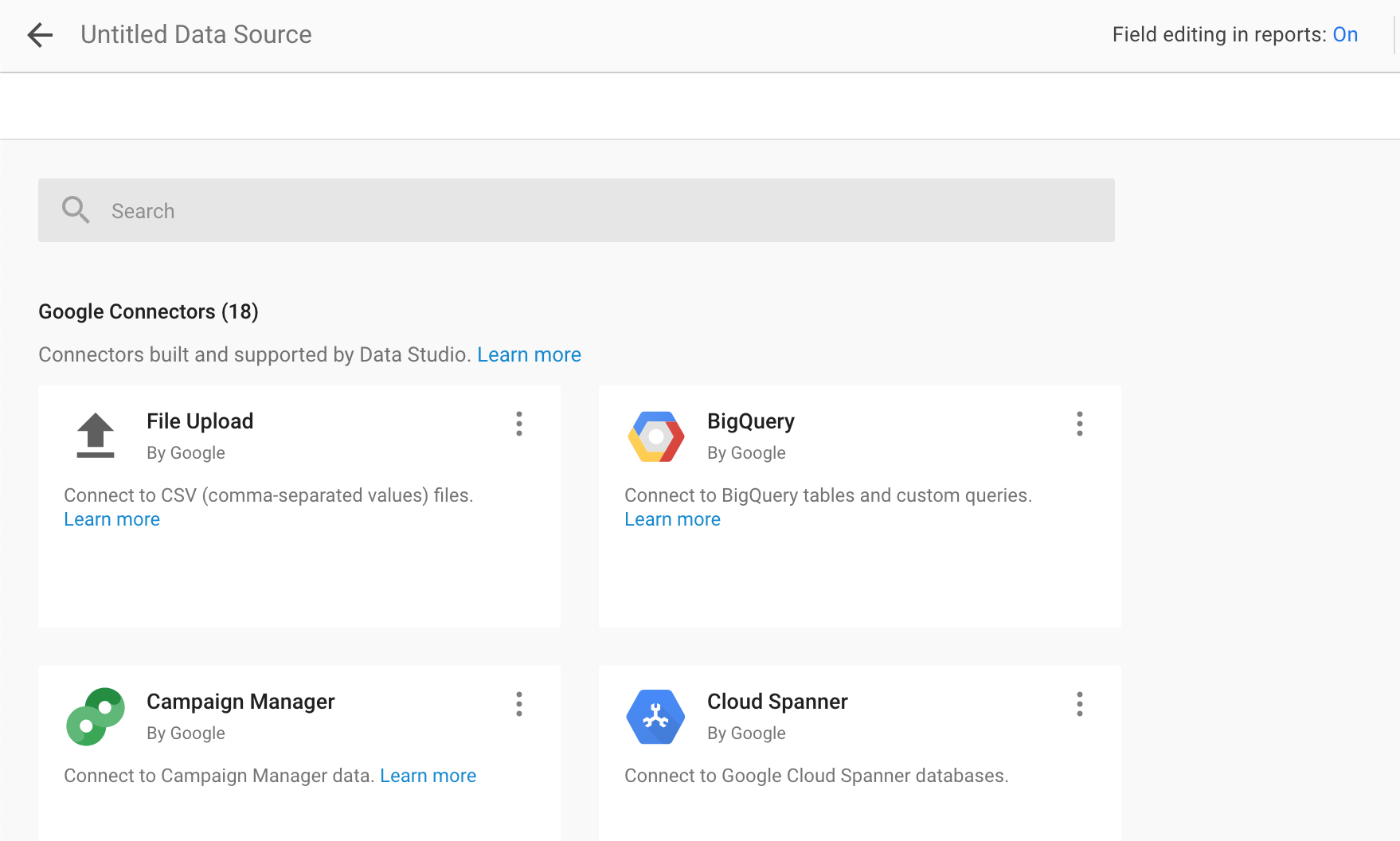1400x841 pixels.
Task: Toggle field editing in reports off
Action: 1345,33
